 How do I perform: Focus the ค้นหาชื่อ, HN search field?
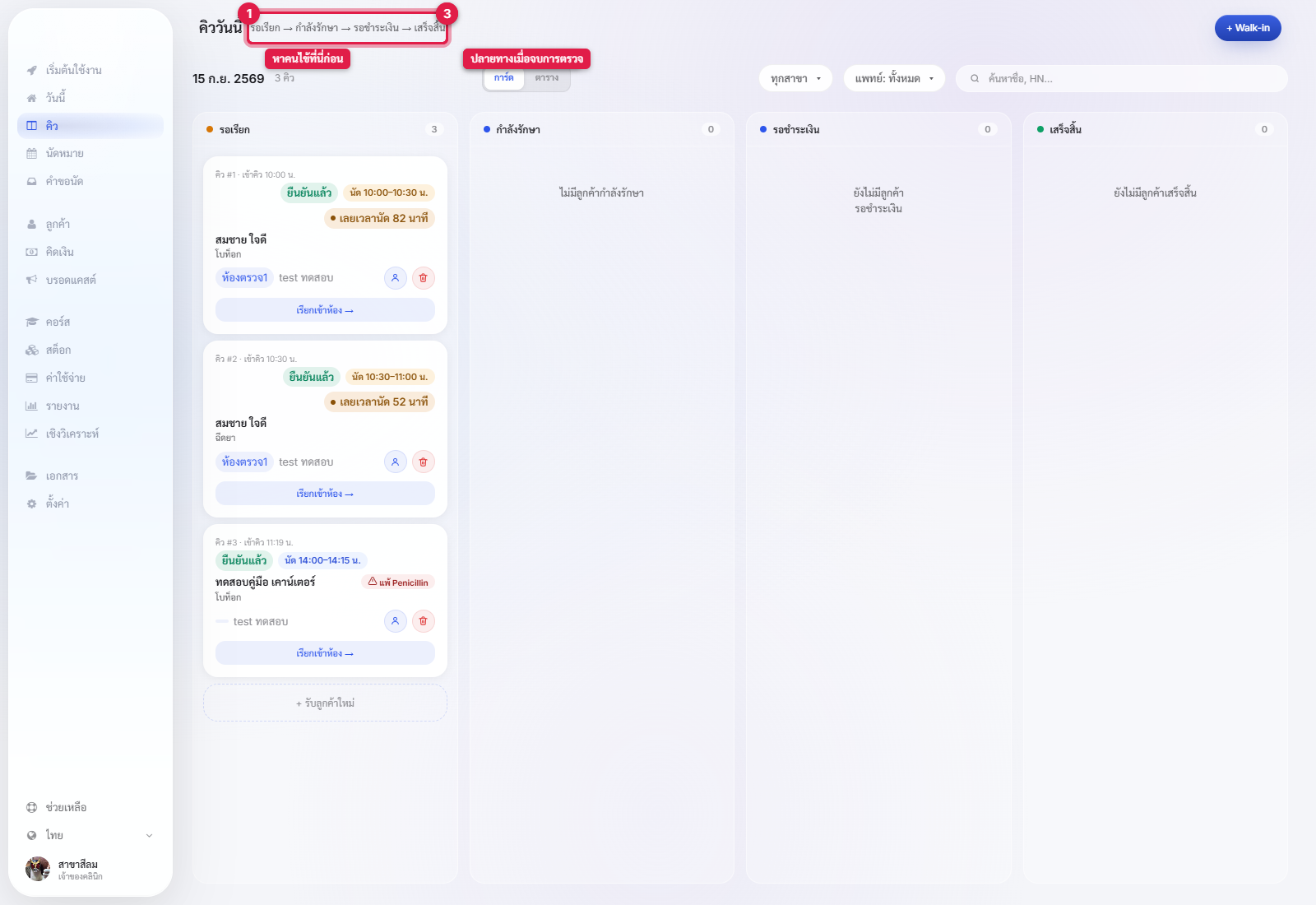1122,78
